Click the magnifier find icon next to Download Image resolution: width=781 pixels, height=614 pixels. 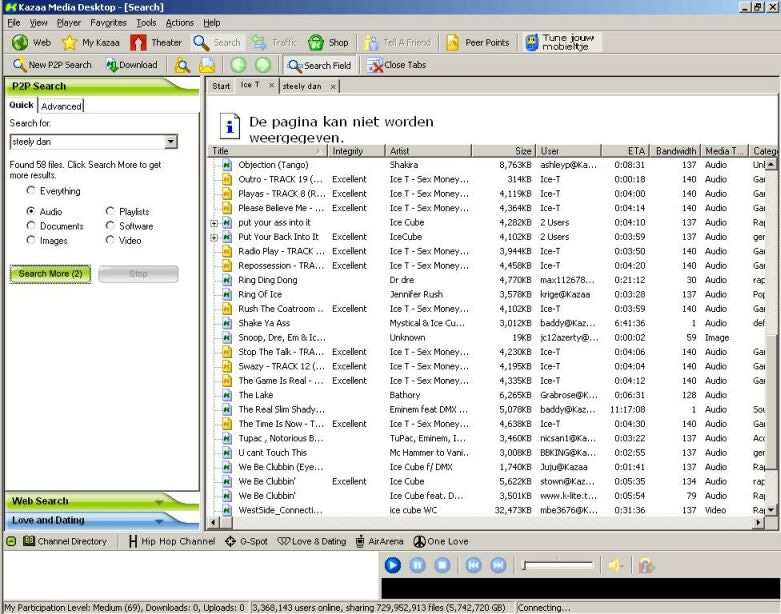pos(182,65)
